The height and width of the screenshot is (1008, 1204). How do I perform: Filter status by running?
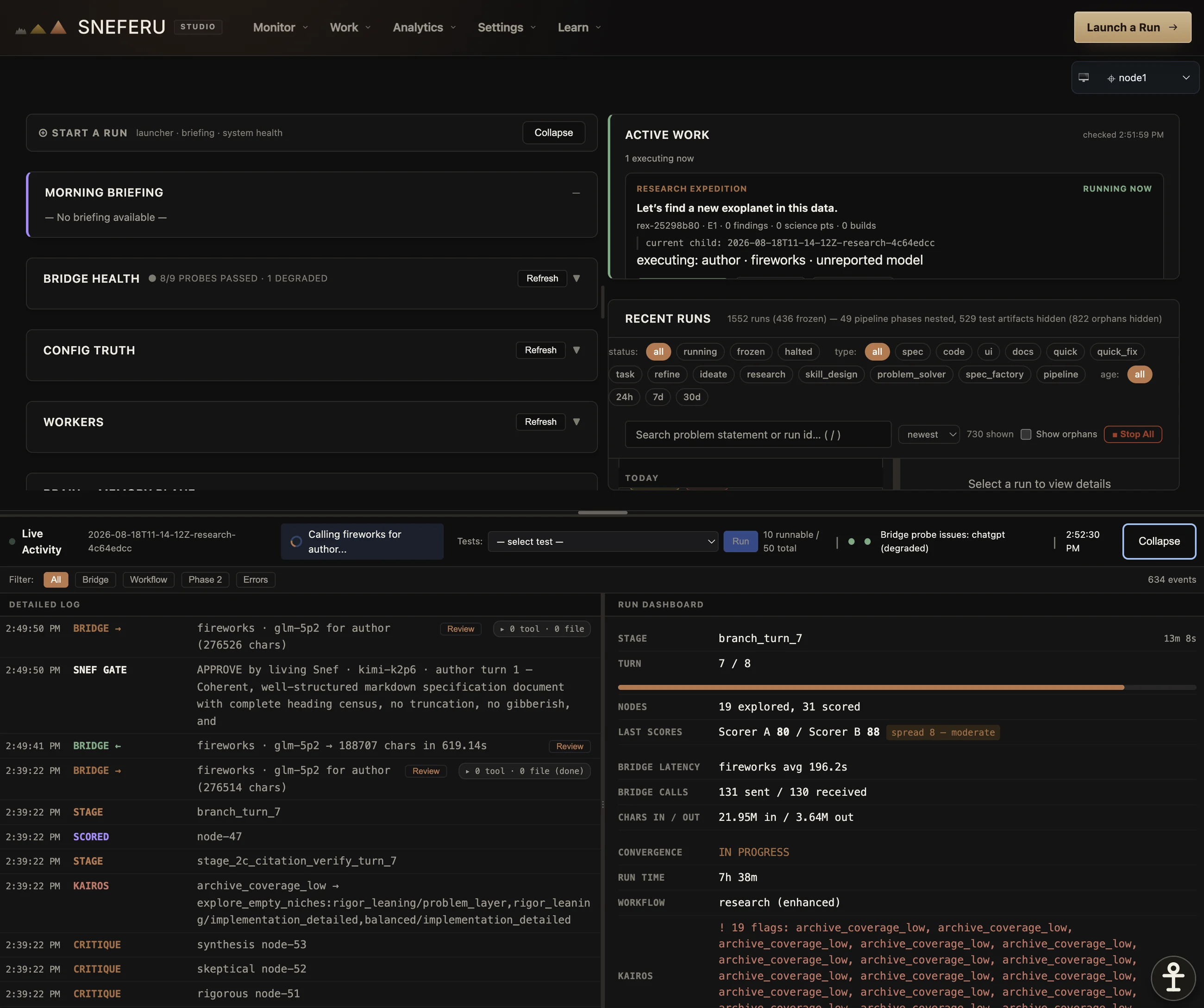click(x=700, y=352)
